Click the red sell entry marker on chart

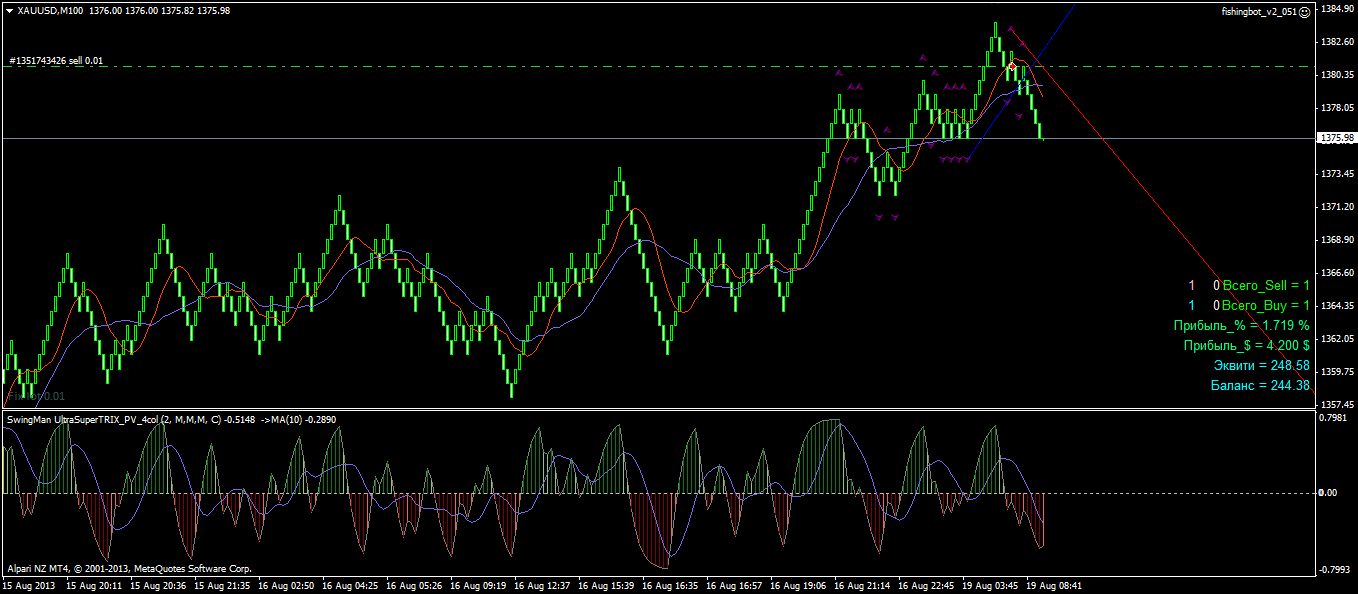tap(1012, 66)
